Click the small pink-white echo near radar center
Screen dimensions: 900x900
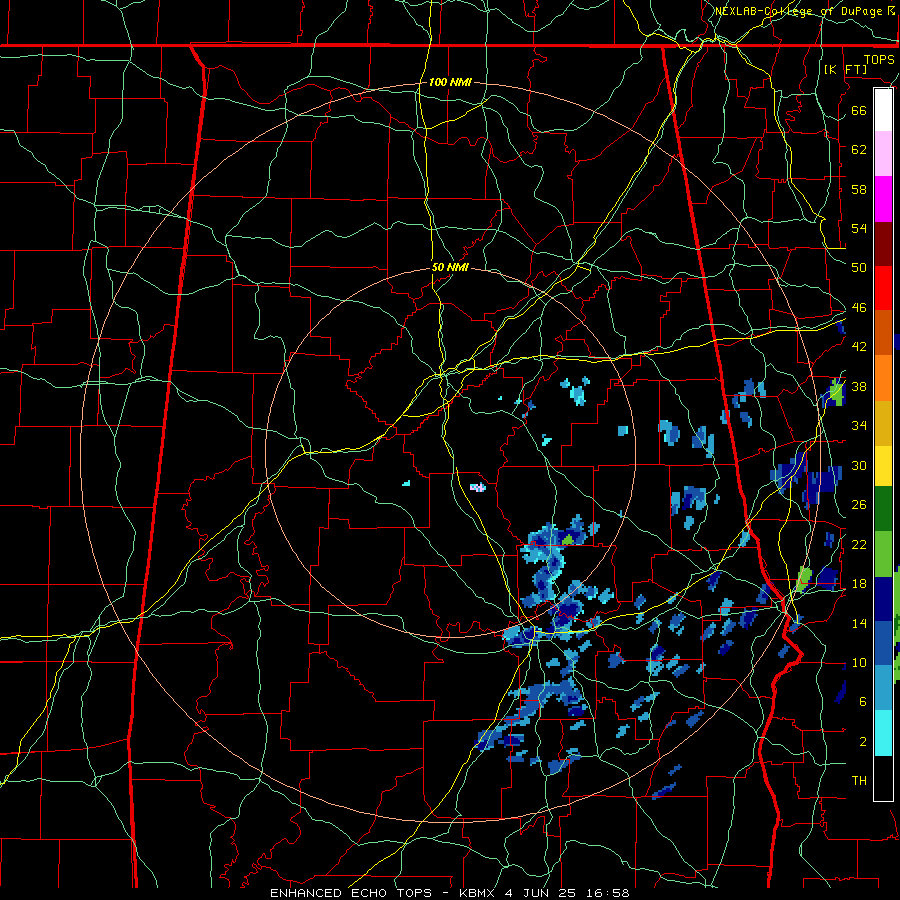(478, 487)
